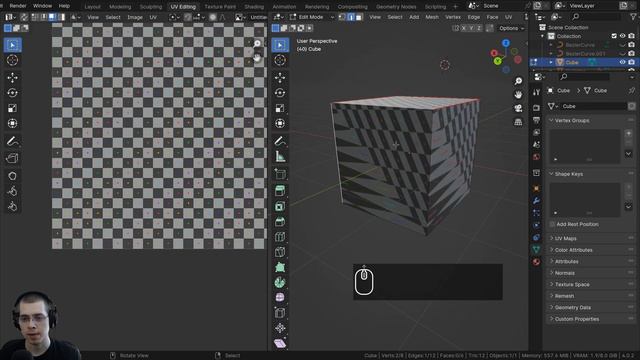
Task: Open Image menu in UV editor
Action: [135, 17]
